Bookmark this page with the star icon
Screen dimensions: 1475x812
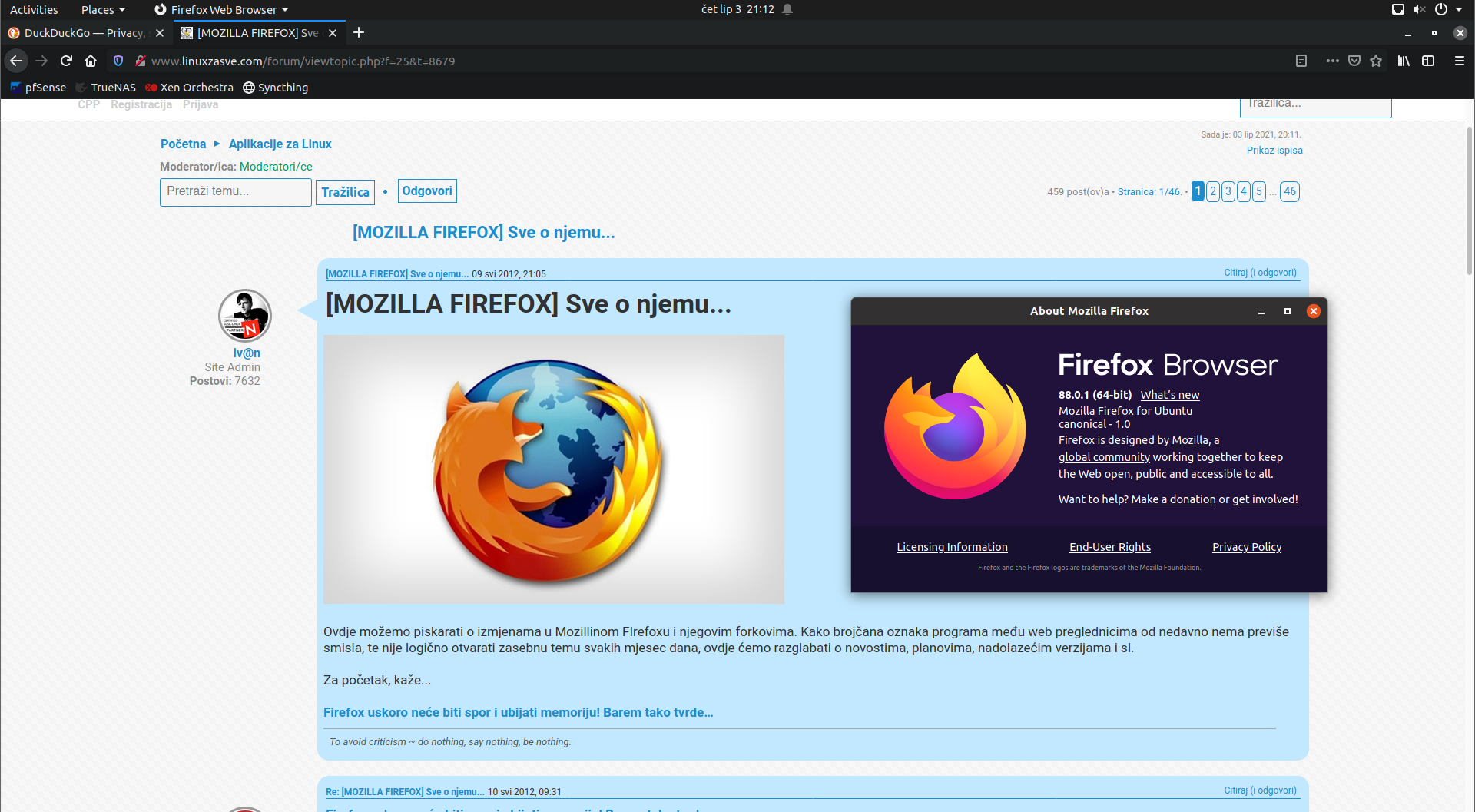coord(1376,61)
